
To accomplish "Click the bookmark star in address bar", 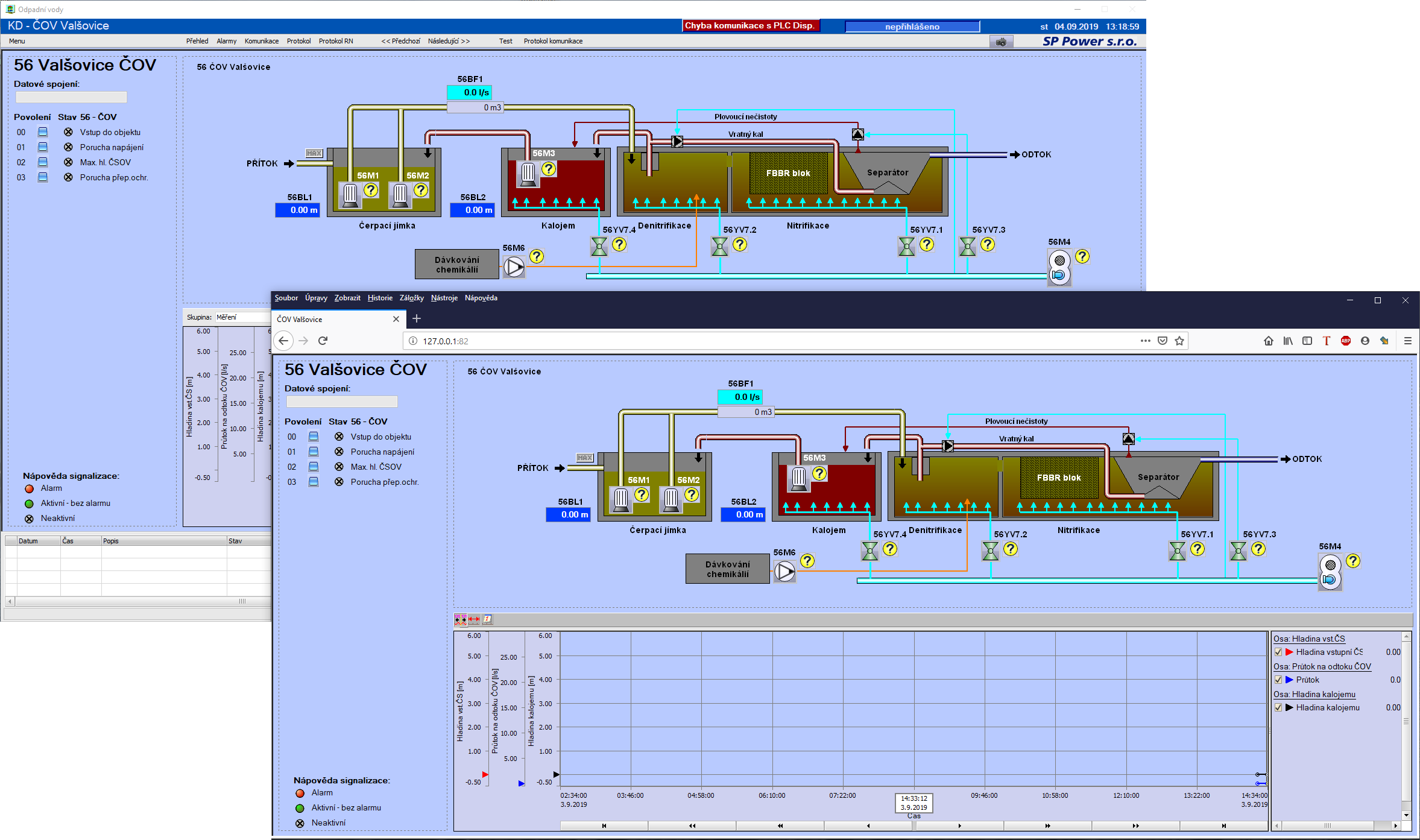I will (x=1179, y=341).
